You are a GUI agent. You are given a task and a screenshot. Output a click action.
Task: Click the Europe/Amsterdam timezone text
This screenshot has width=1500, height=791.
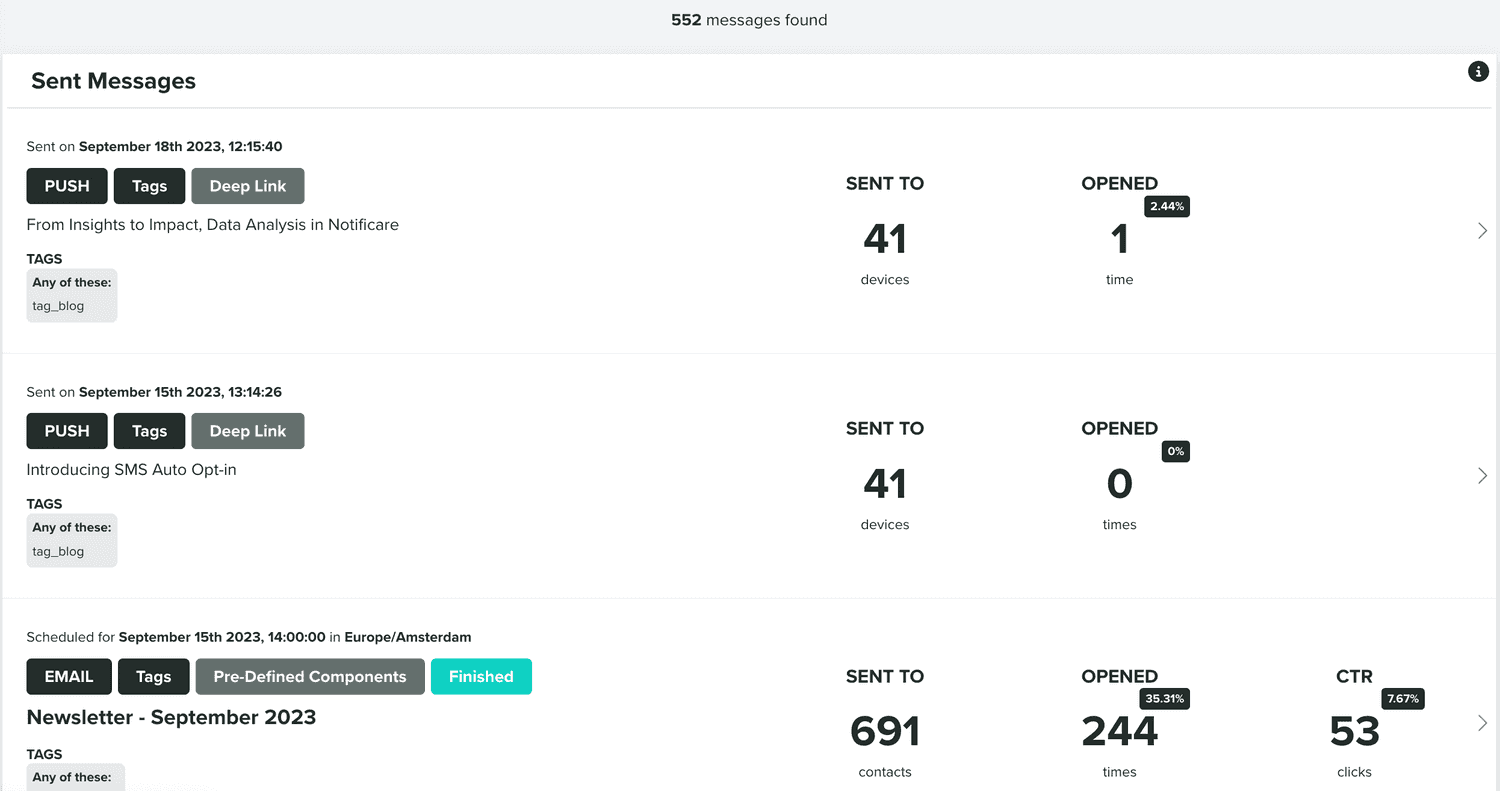coord(408,636)
